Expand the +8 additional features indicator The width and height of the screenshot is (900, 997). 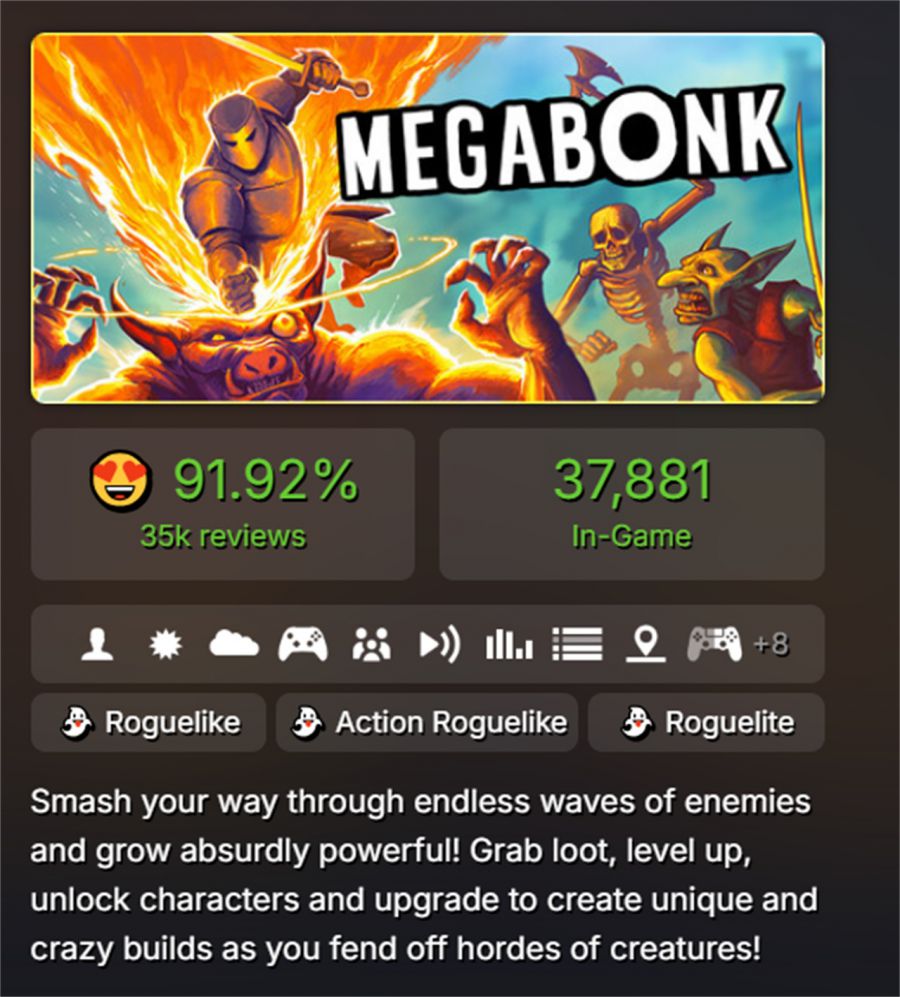point(771,644)
